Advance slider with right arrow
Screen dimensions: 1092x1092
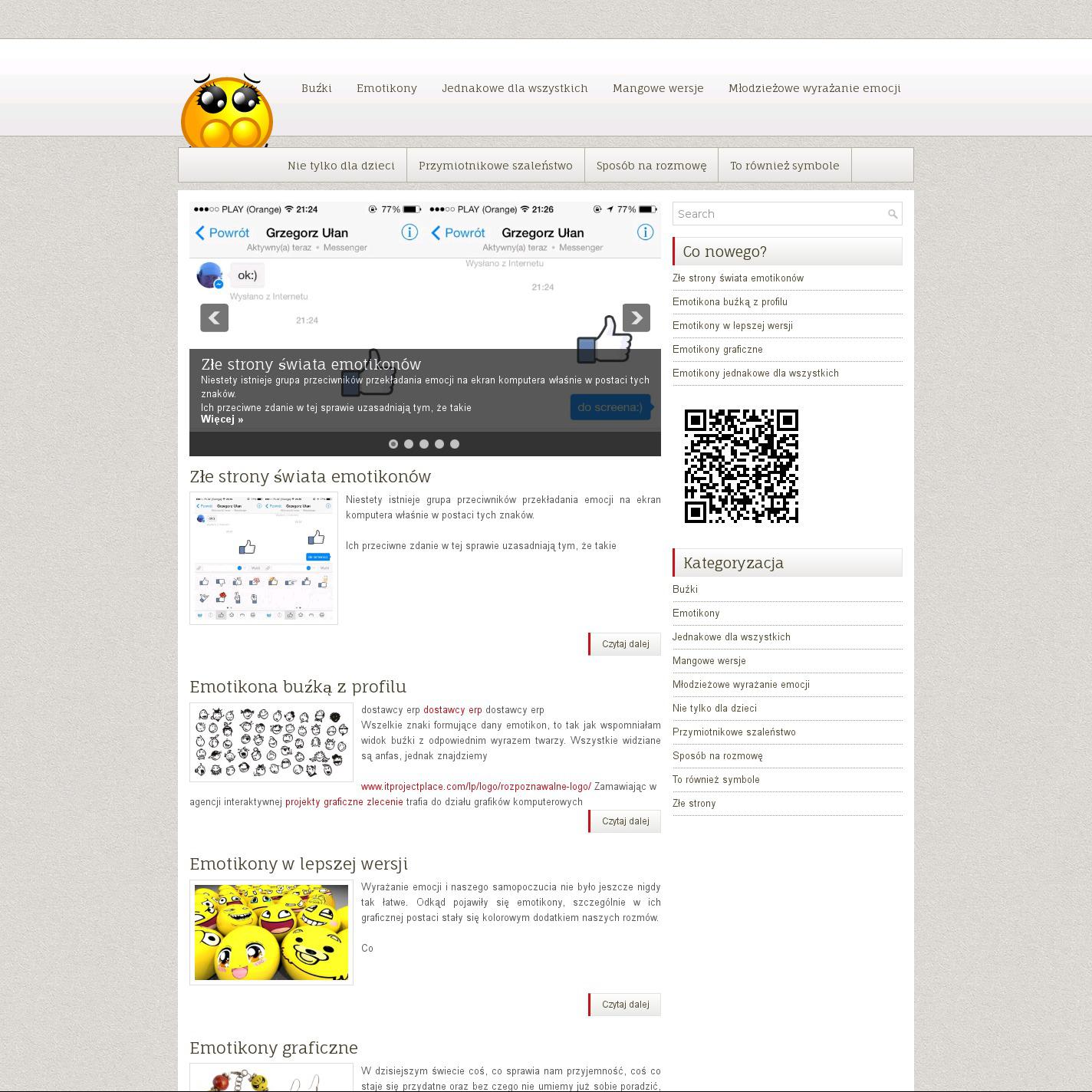click(636, 317)
